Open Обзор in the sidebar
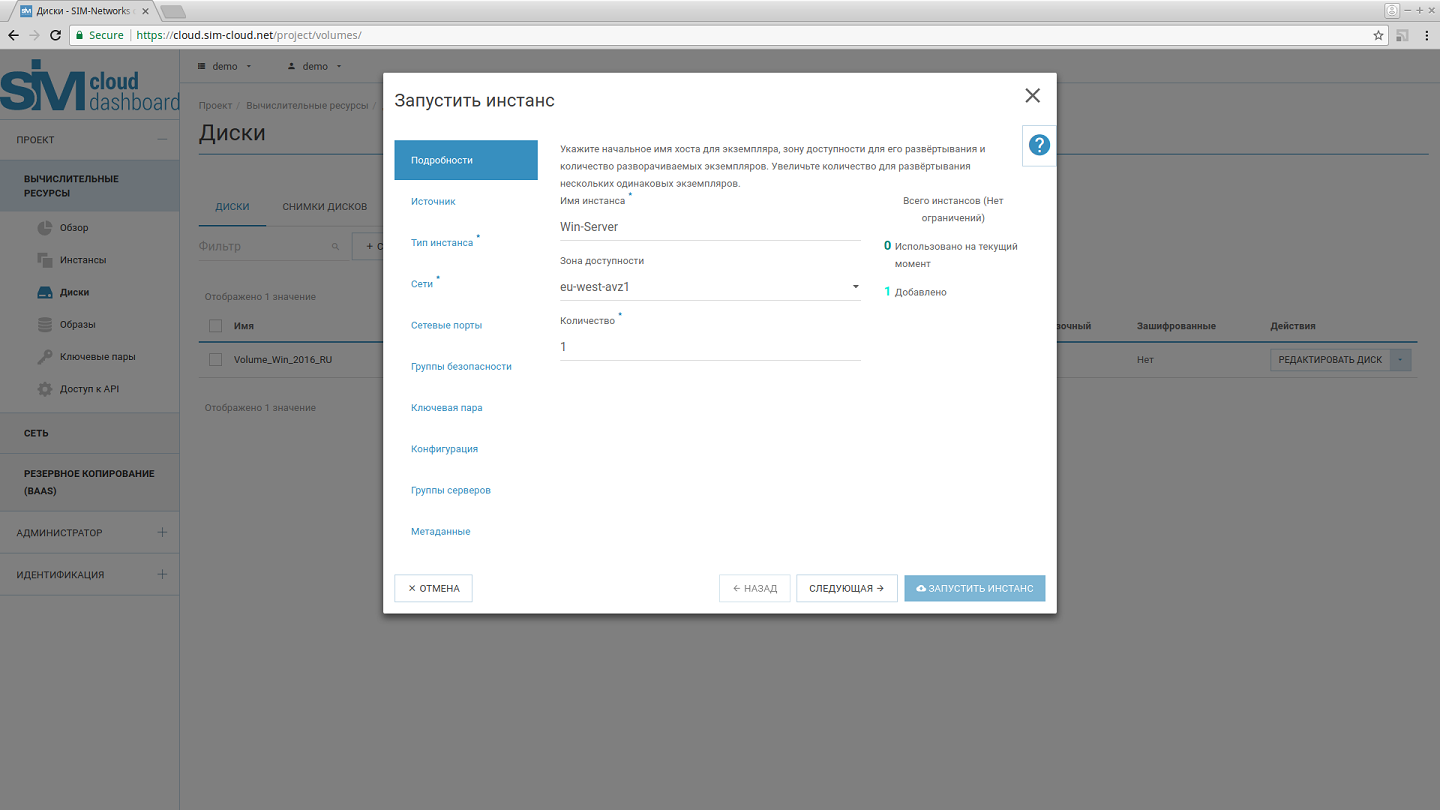The image size is (1440, 810). click(x=73, y=228)
